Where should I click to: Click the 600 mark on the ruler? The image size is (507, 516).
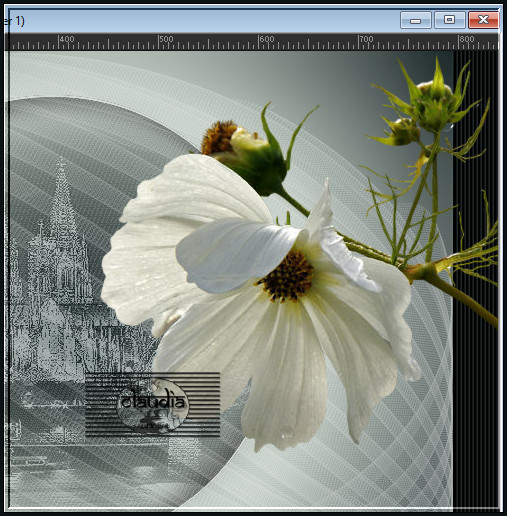[x=267, y=39]
